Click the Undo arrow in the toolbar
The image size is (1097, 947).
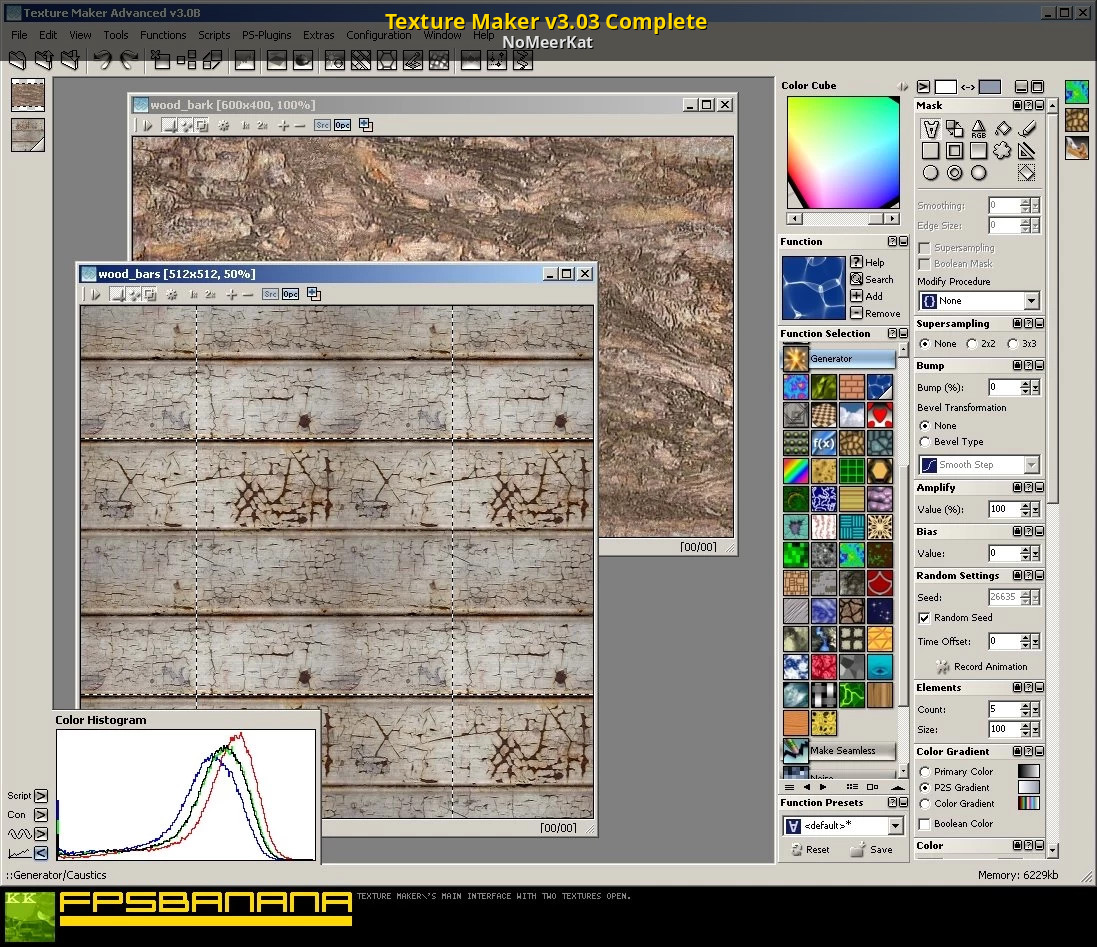coord(103,61)
